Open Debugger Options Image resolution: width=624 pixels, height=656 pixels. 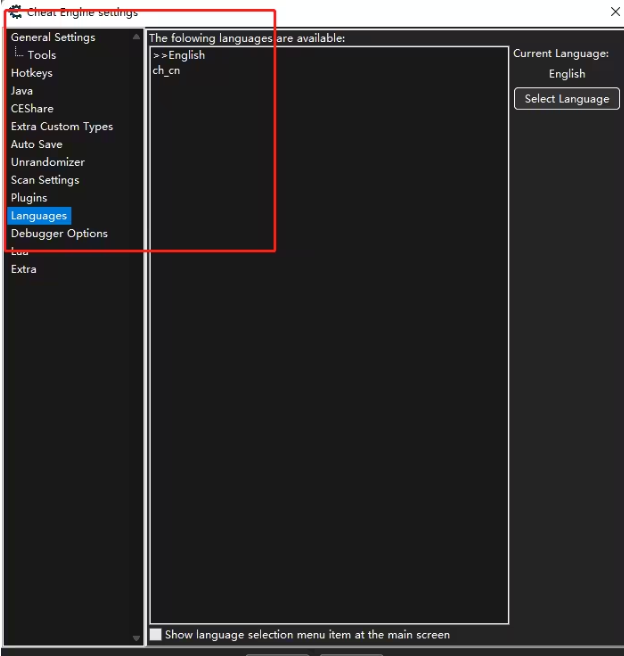(x=59, y=233)
